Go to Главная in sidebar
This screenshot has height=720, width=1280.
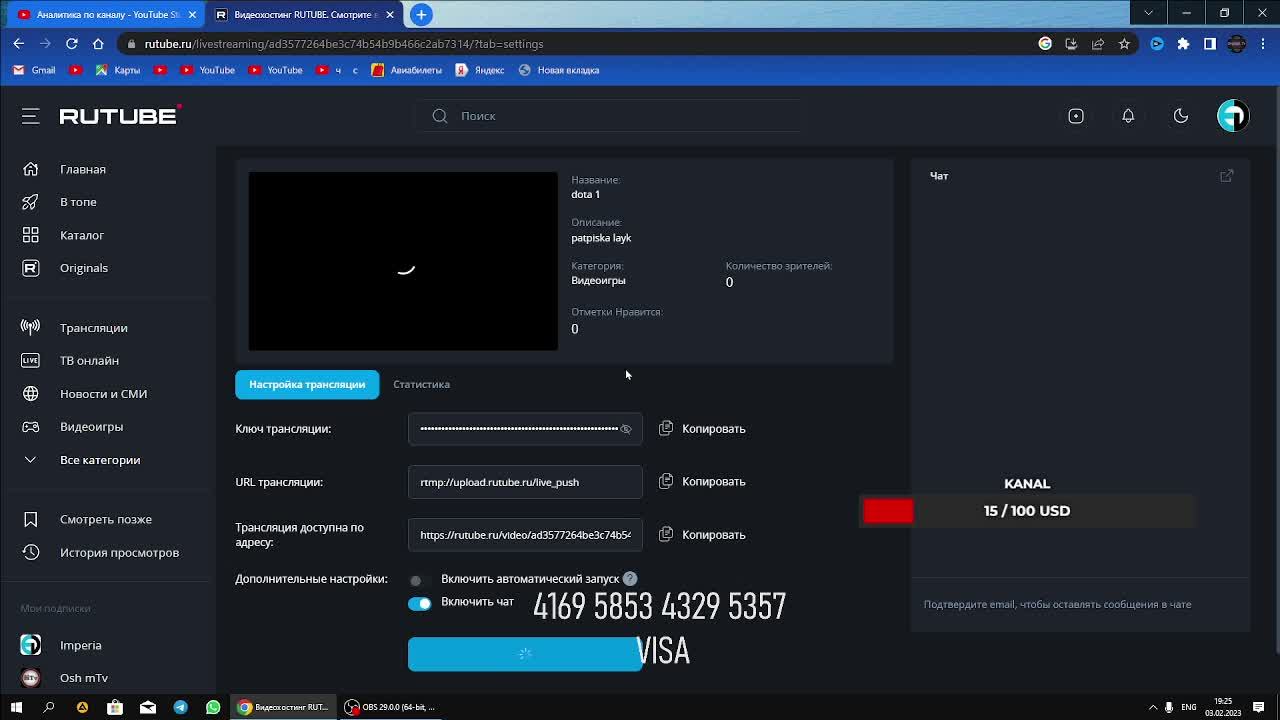point(83,169)
